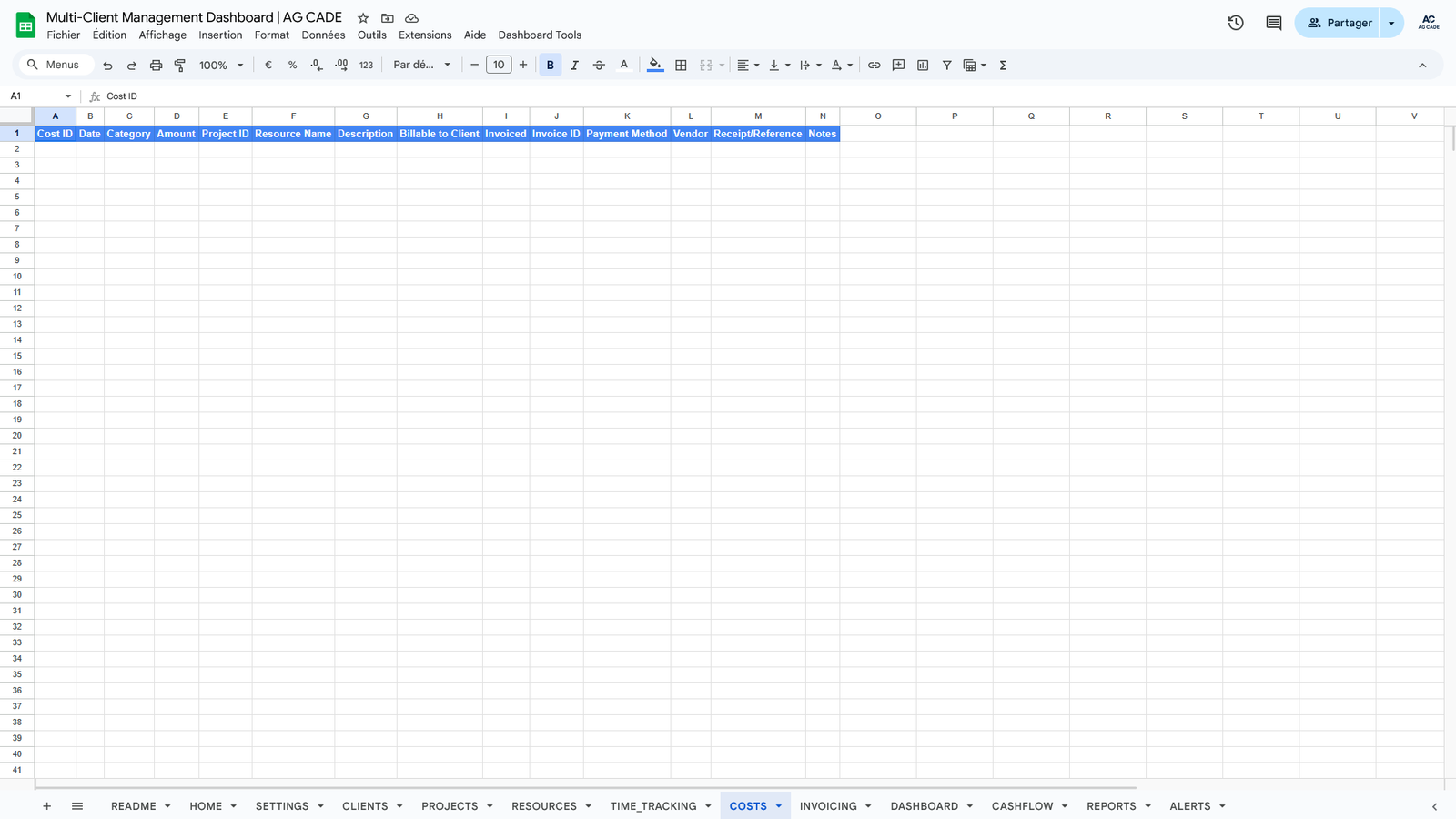The width and height of the screenshot is (1456, 819).
Task: Expand the Partager button dropdown arrow
Action: click(x=1391, y=23)
